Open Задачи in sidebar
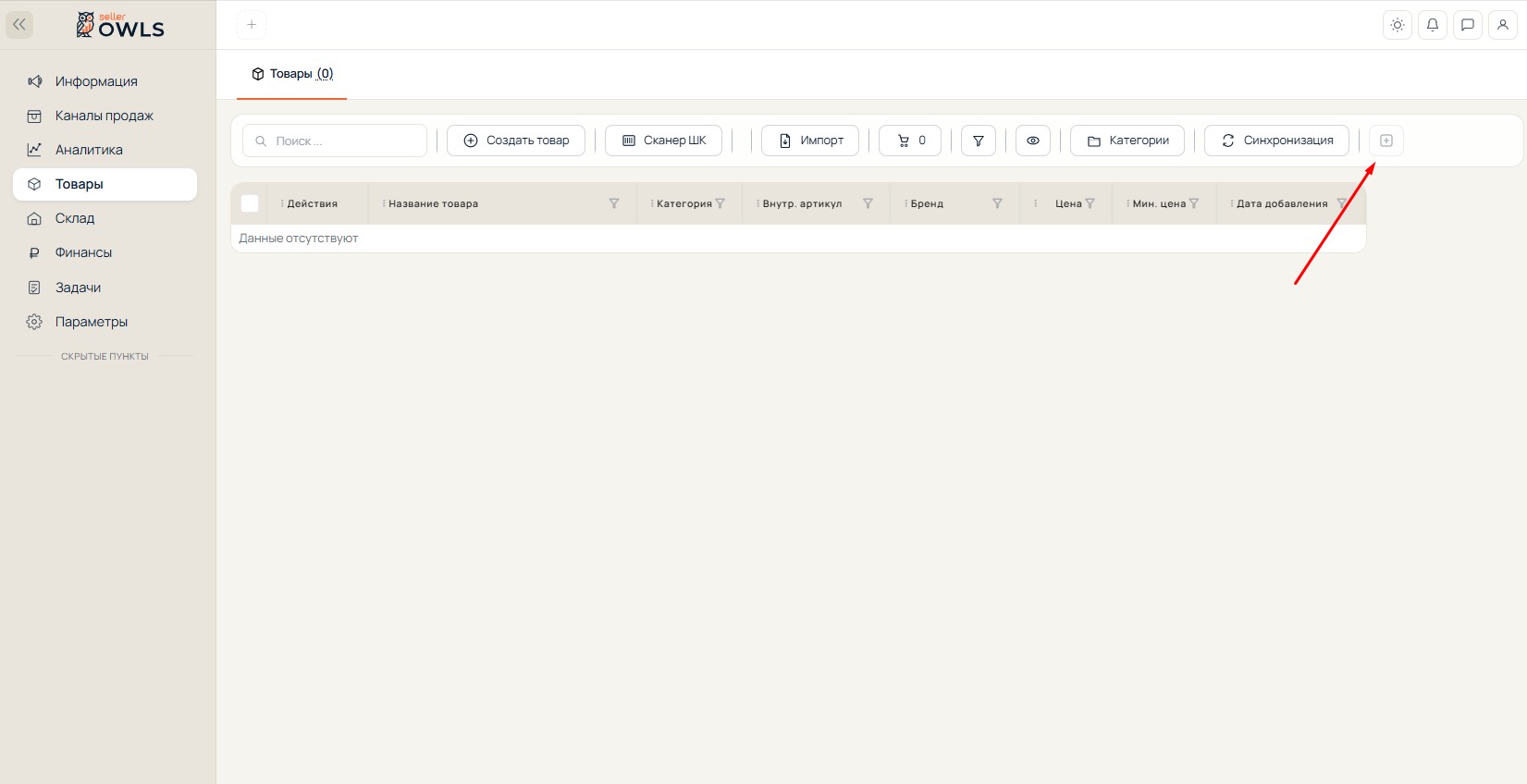 tap(105, 288)
